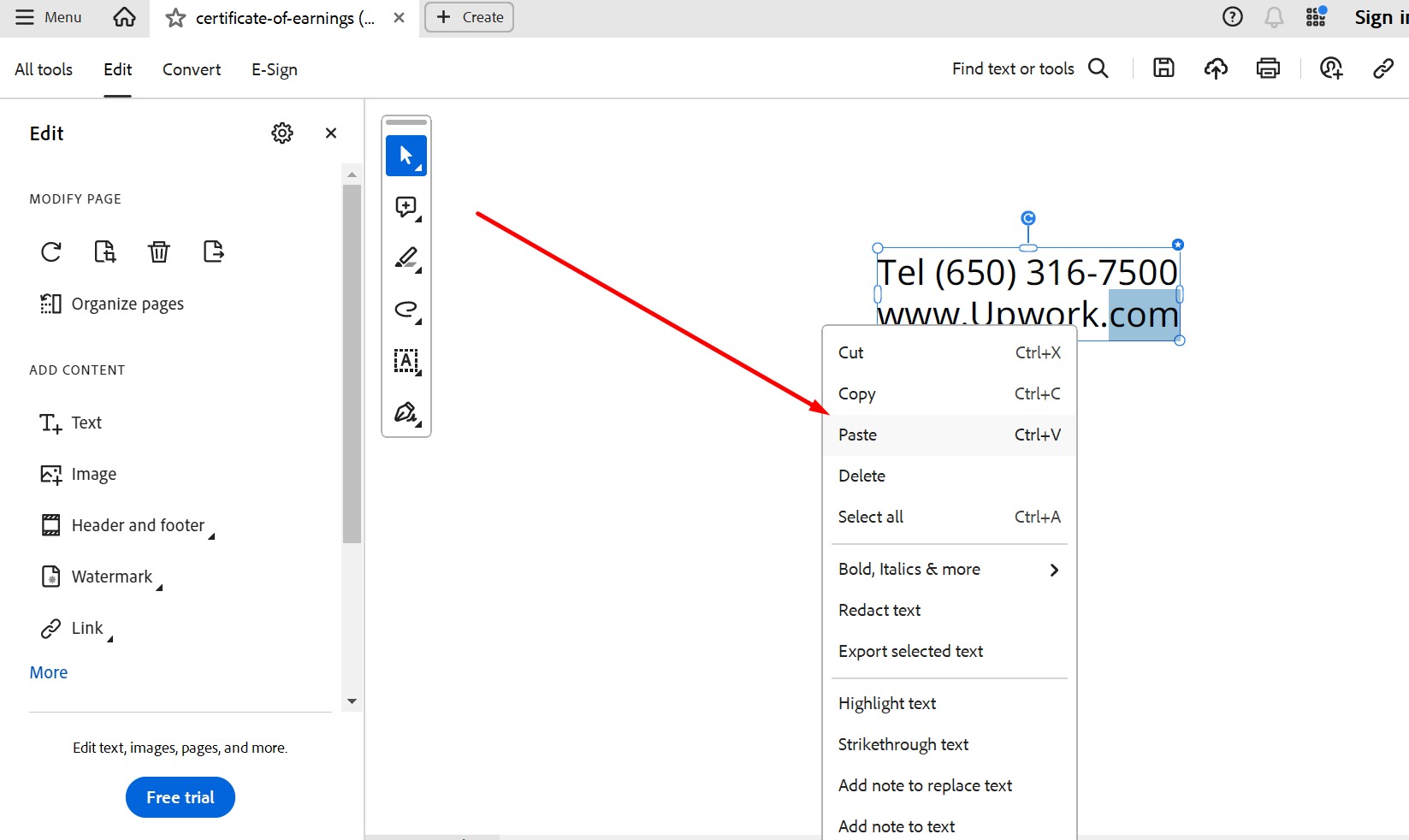Choose Cut from context menu
The height and width of the screenshot is (840, 1409).
950,352
